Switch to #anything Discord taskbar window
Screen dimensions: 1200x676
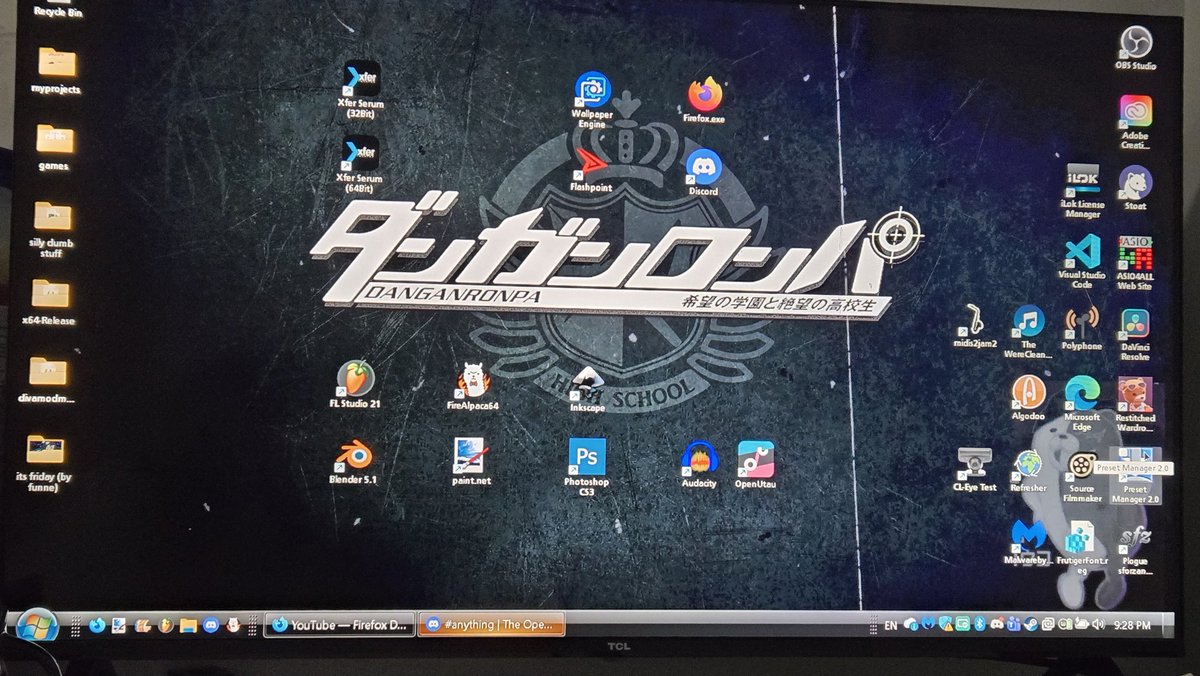pyautogui.click(x=491, y=625)
